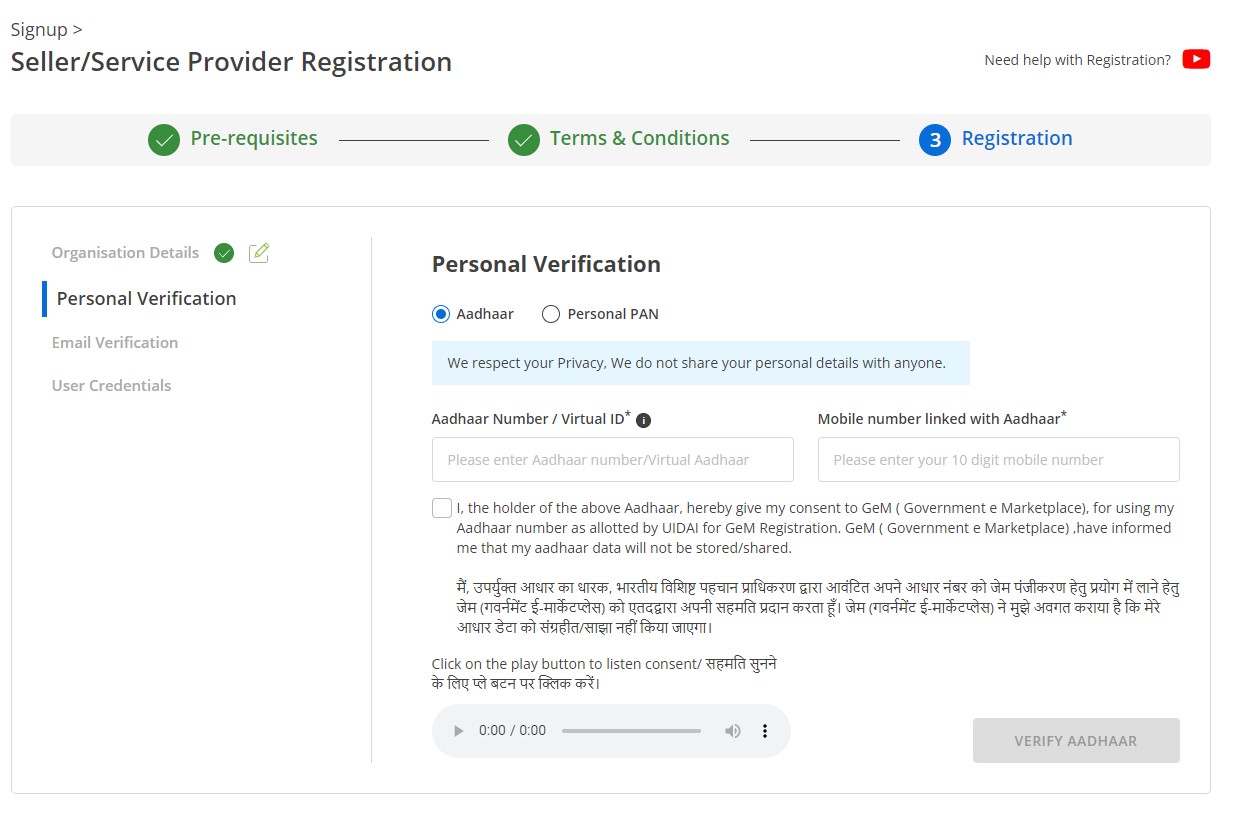Open the registration help YouTube video
1235x816 pixels.
tap(1196, 59)
